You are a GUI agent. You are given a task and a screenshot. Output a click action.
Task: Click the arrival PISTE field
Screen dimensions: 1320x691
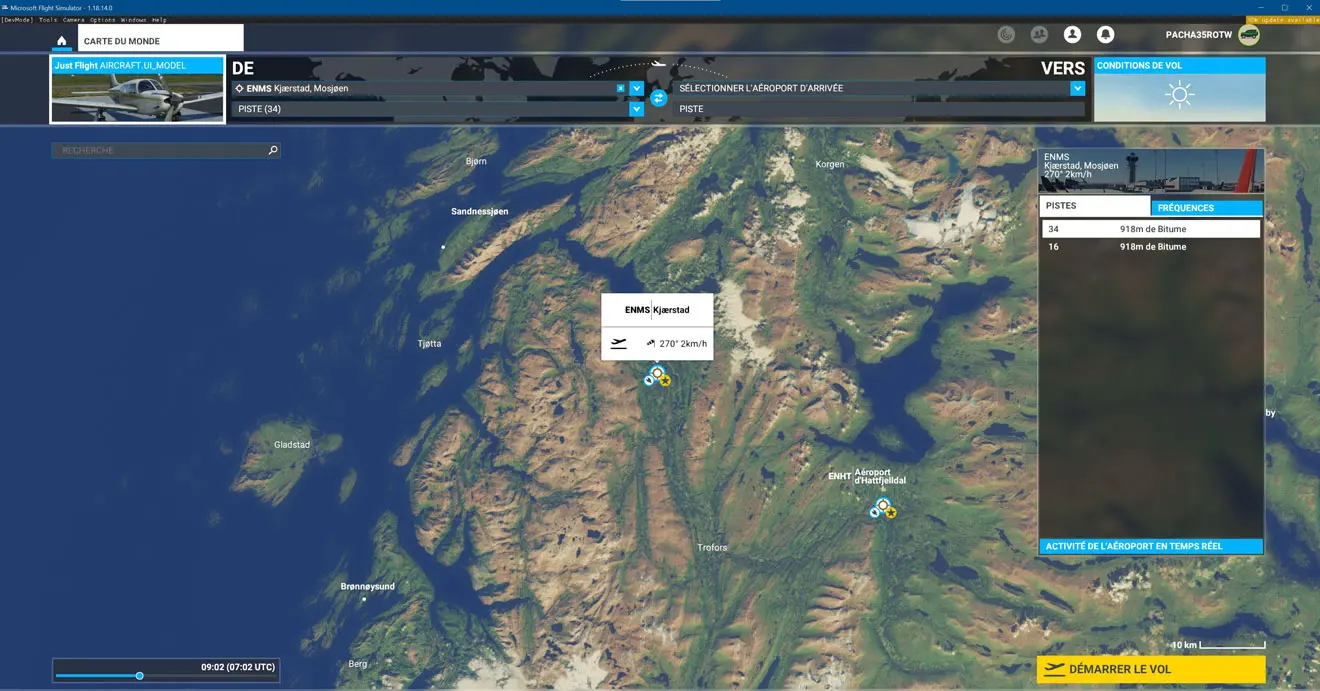[879, 109]
